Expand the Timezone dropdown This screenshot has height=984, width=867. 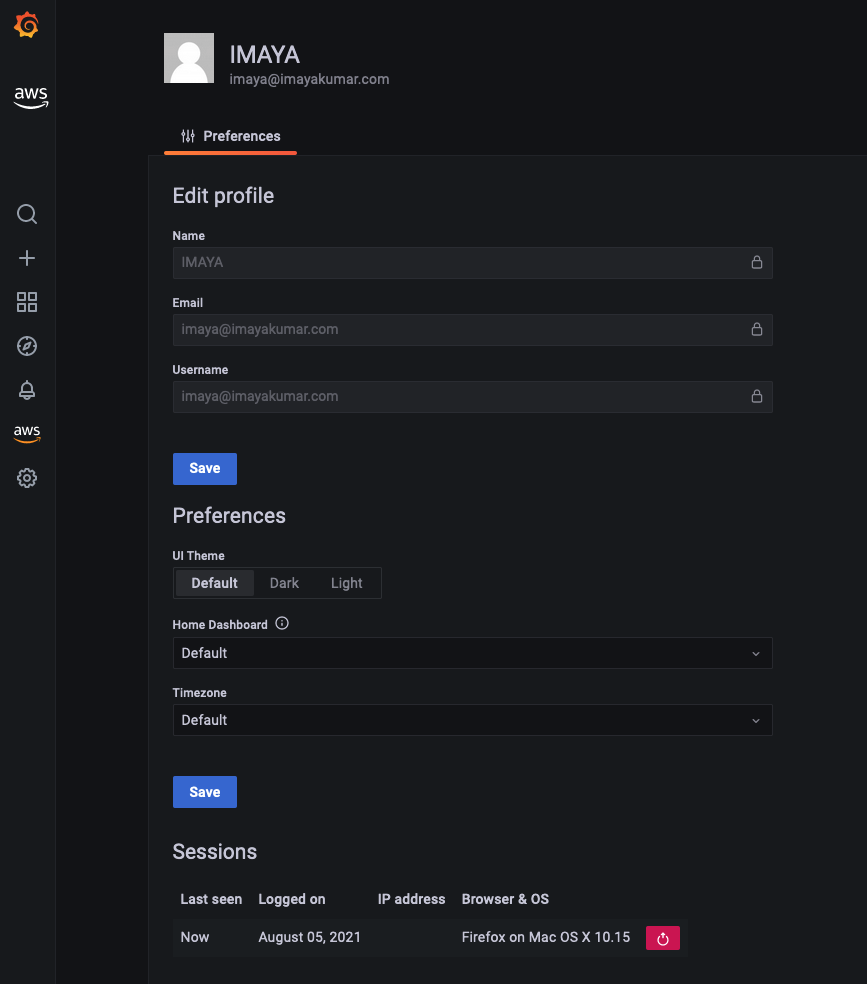tap(472, 720)
